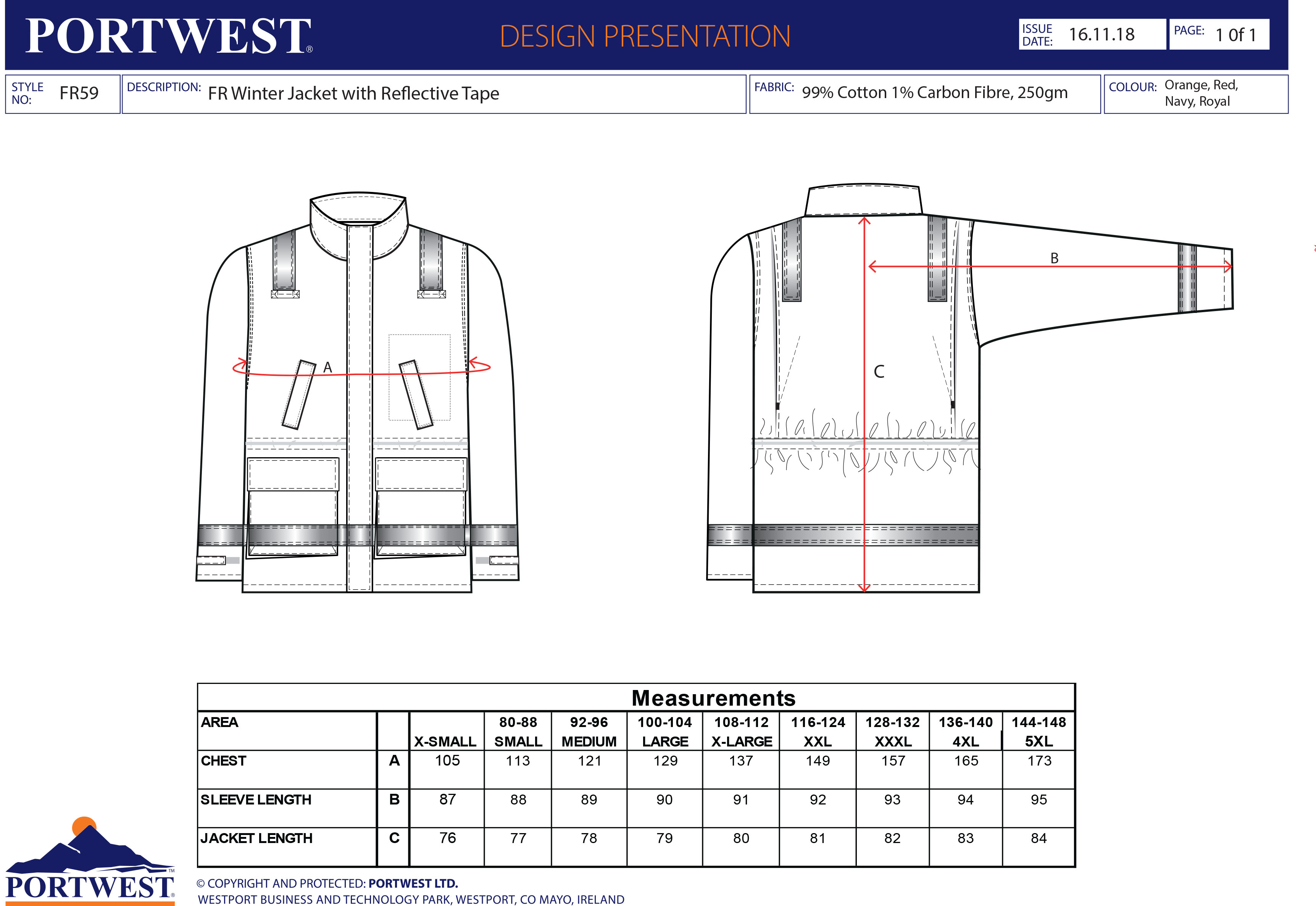Click chest value 129
This screenshot has width=1316, height=906.
665,761
